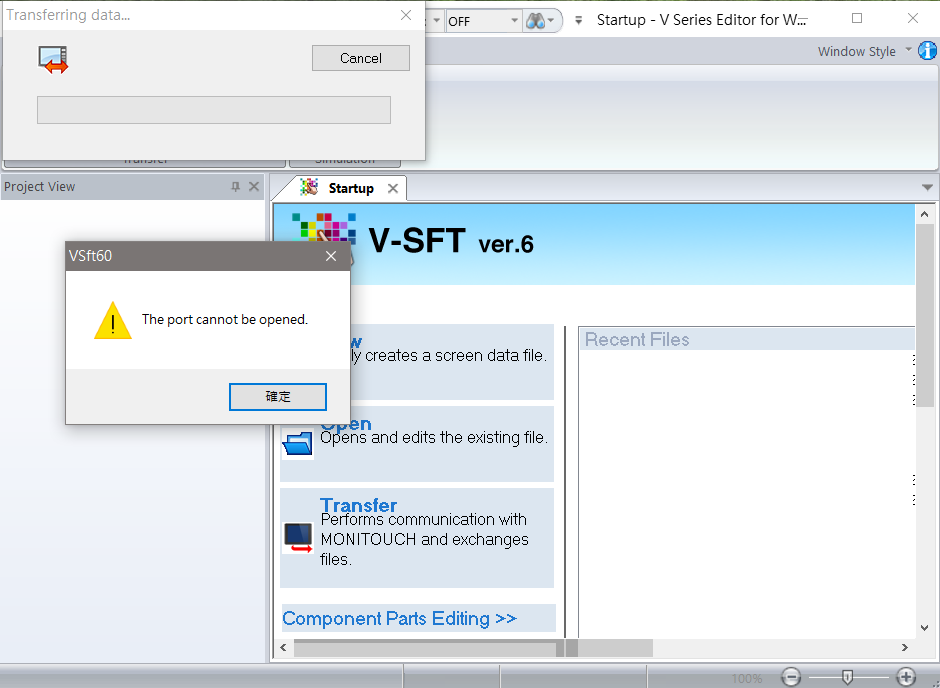Image resolution: width=940 pixels, height=688 pixels.
Task: Click the zoom slider handle
Action: (847, 677)
